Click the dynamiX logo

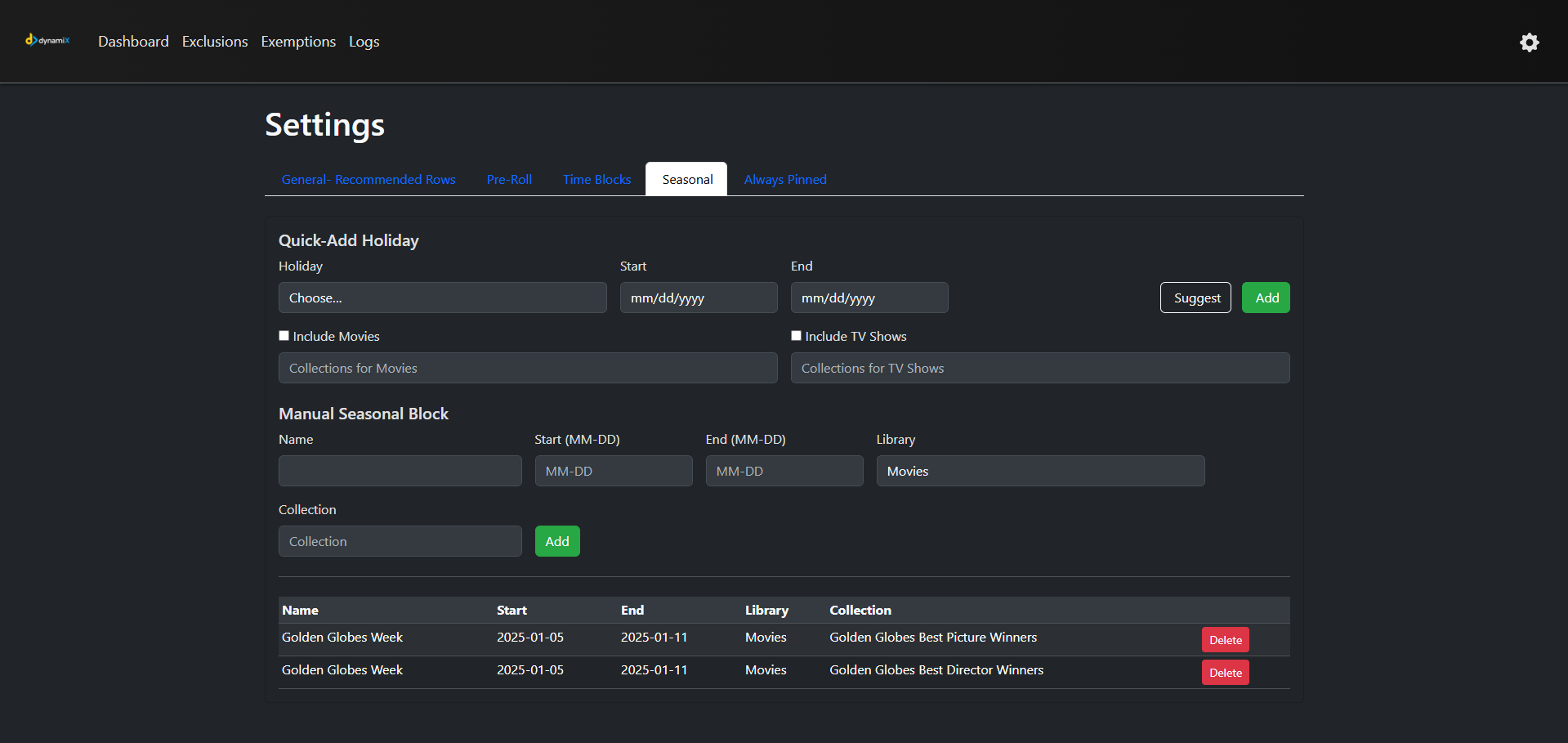[x=47, y=40]
